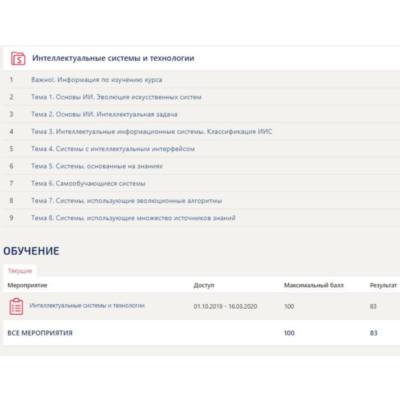Open 'Тема 3. Интеллектуальные информационные системы' link
The image size is (400, 400).
click(152, 132)
